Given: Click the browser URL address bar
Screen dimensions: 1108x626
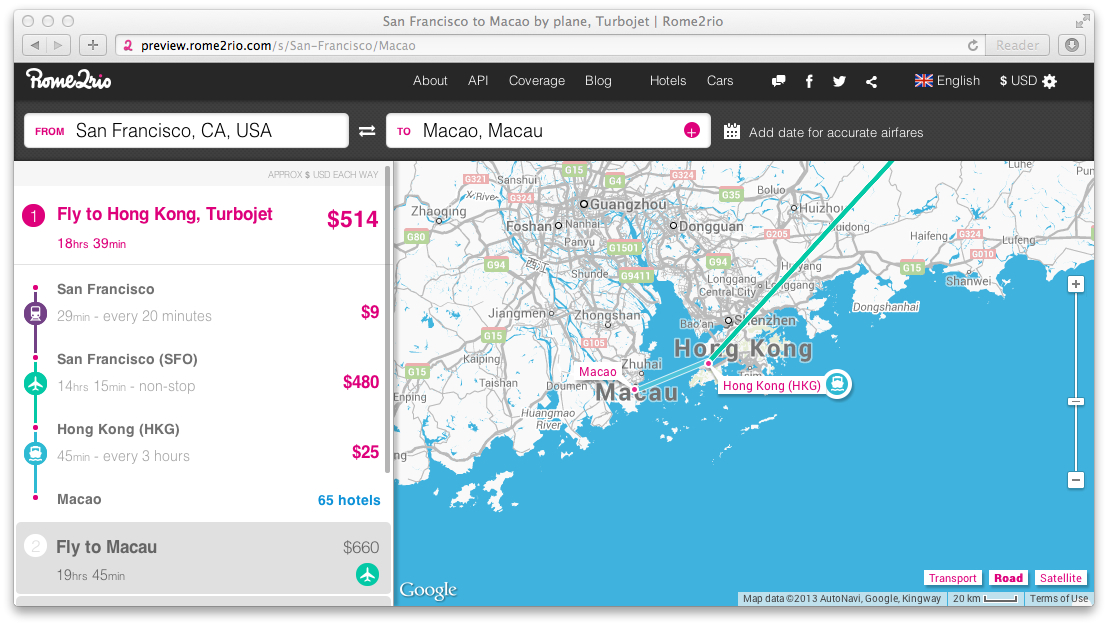Looking at the screenshot, I should (548, 45).
